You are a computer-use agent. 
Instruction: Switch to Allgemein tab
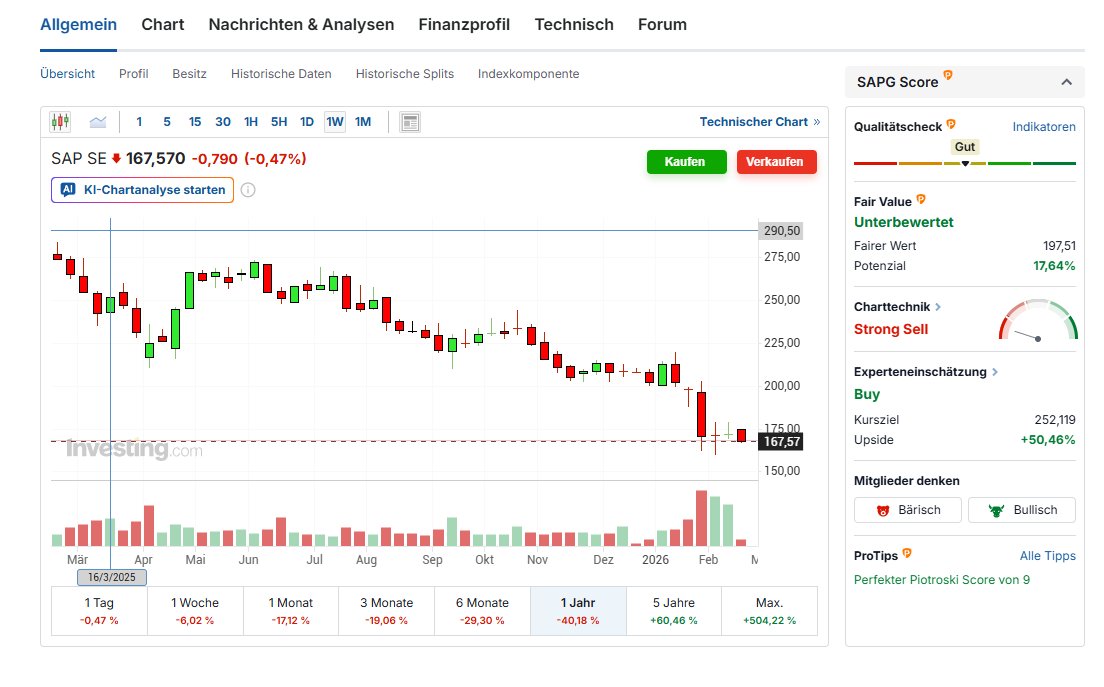coord(78,25)
